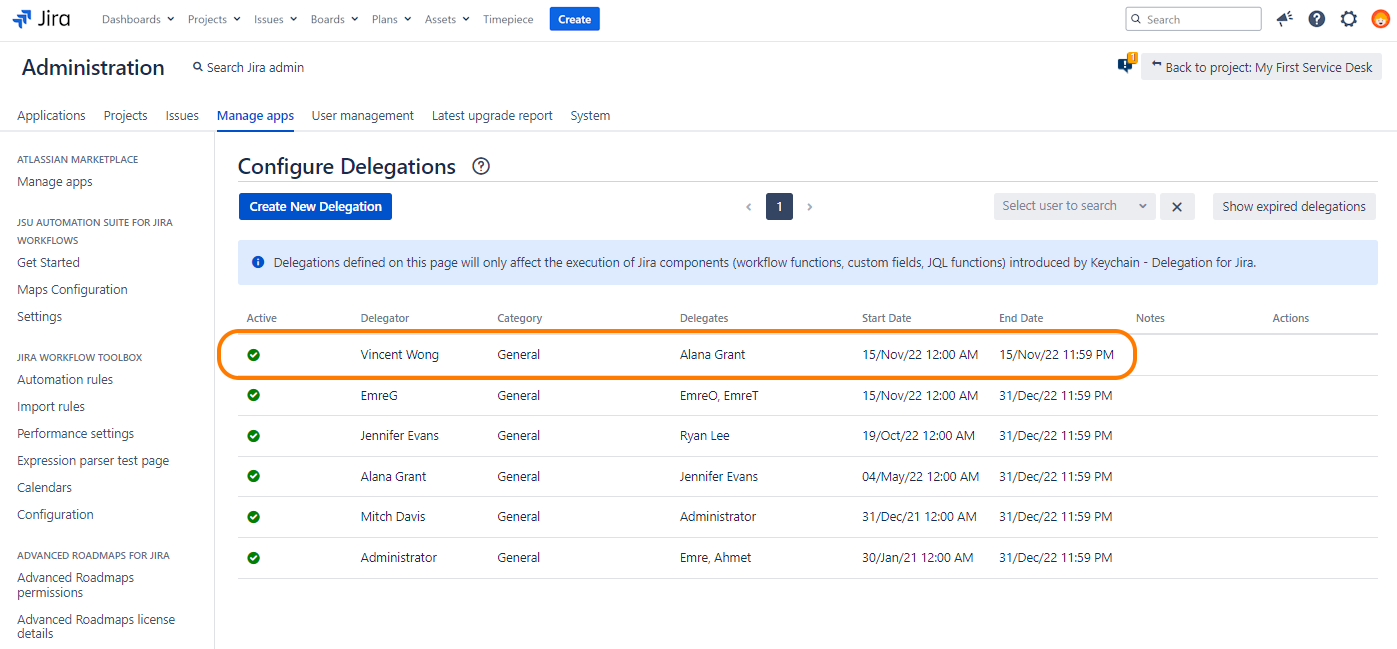Clear the user search with X button

click(x=1177, y=207)
